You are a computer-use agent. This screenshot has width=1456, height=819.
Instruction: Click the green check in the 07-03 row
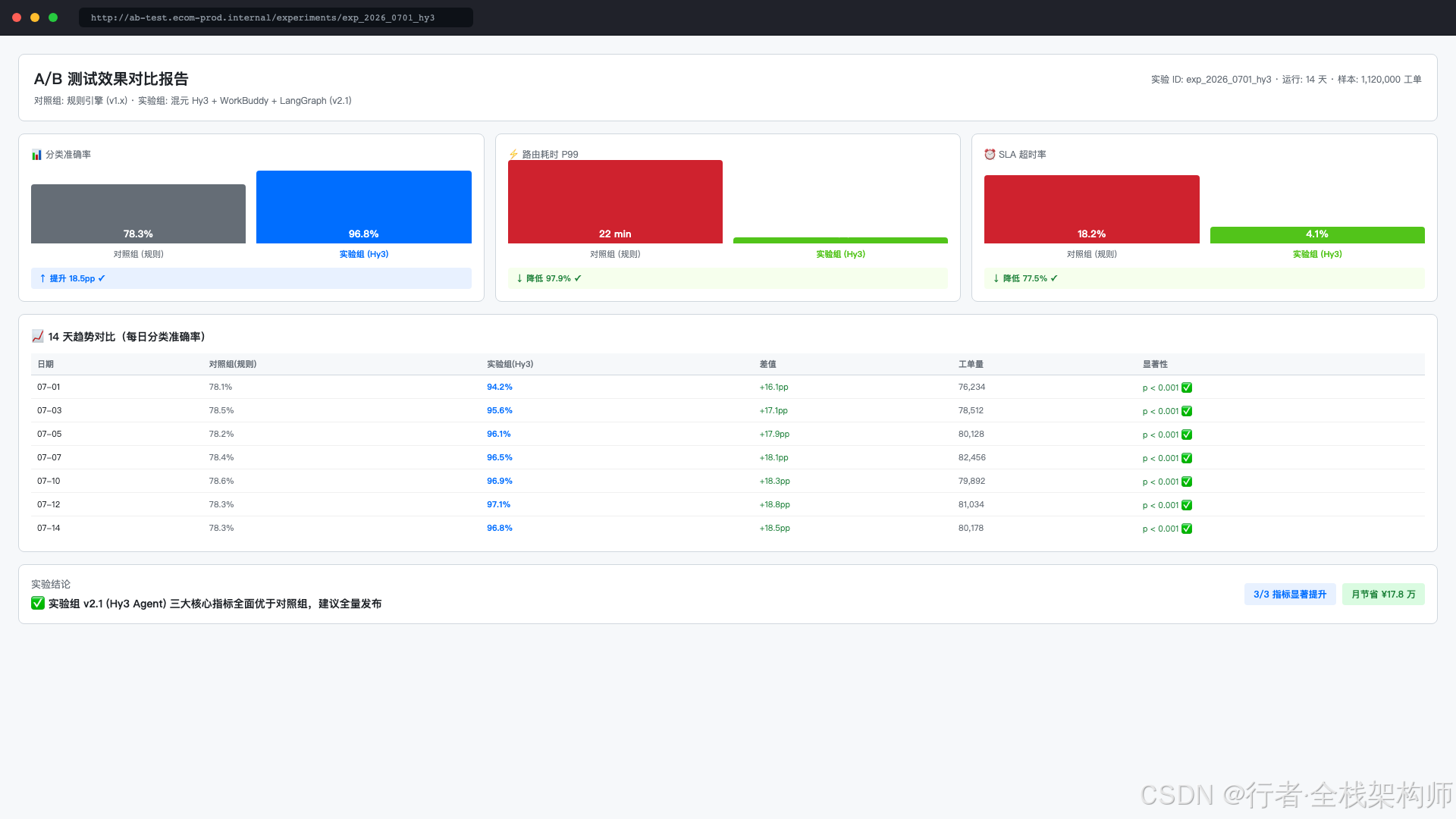pyautogui.click(x=1187, y=411)
